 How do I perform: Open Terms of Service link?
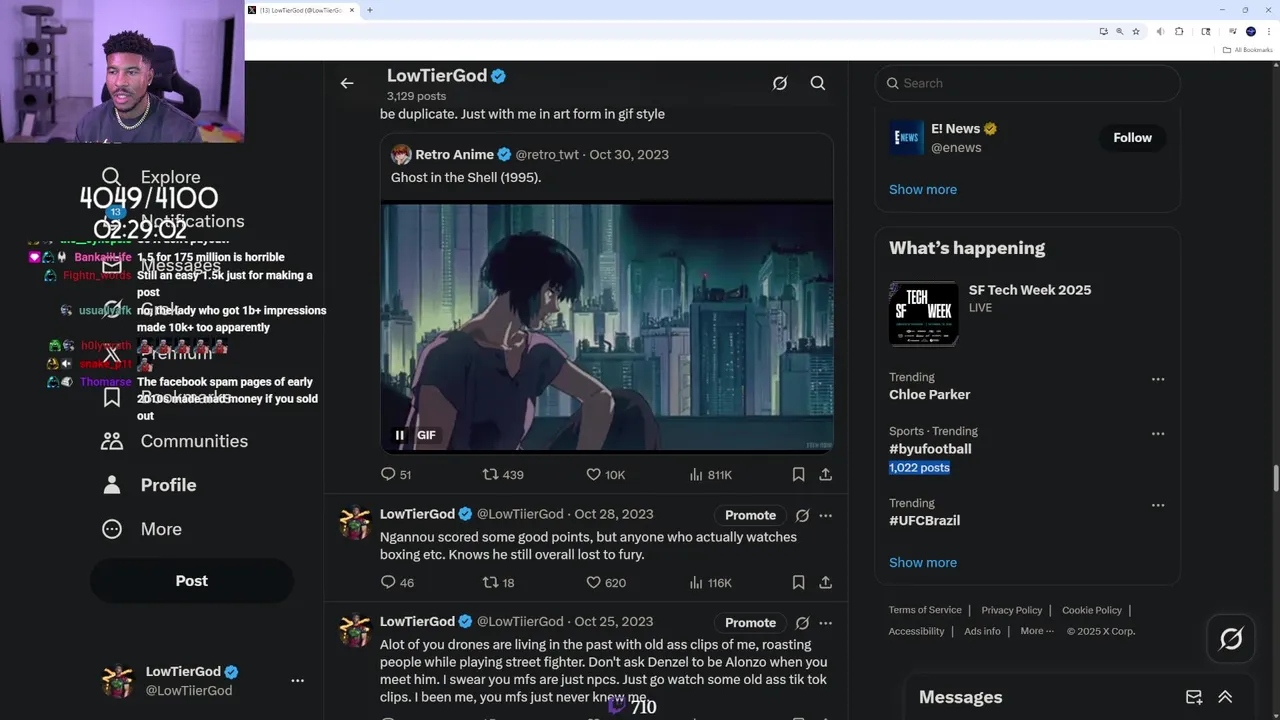925,610
